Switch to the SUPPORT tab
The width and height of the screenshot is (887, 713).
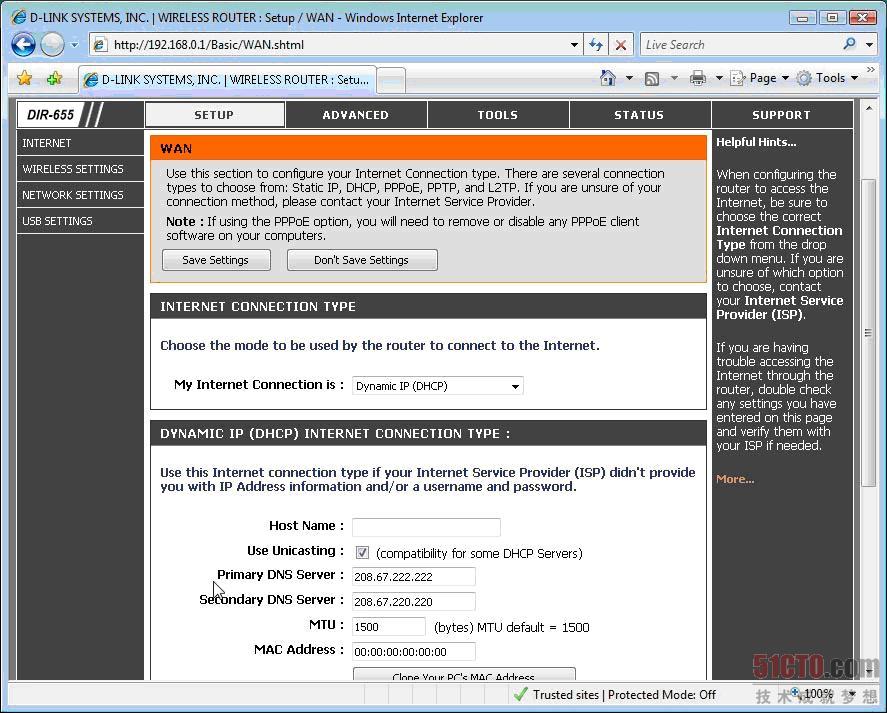[781, 115]
